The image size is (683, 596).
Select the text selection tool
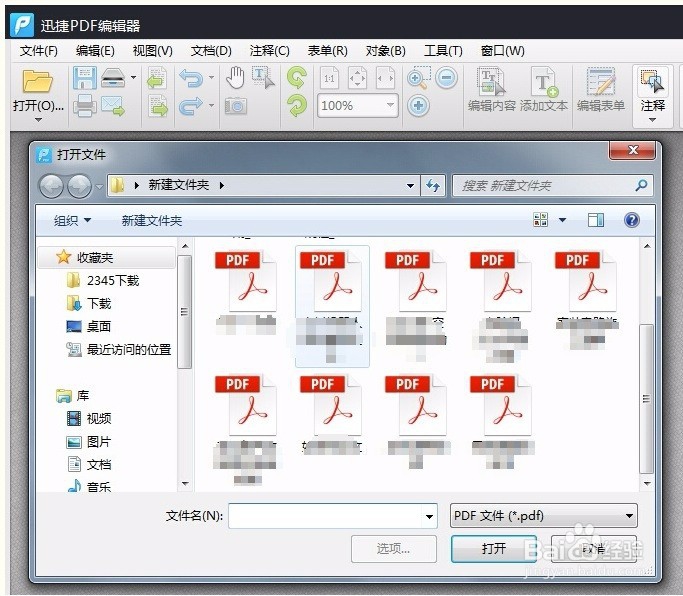264,78
